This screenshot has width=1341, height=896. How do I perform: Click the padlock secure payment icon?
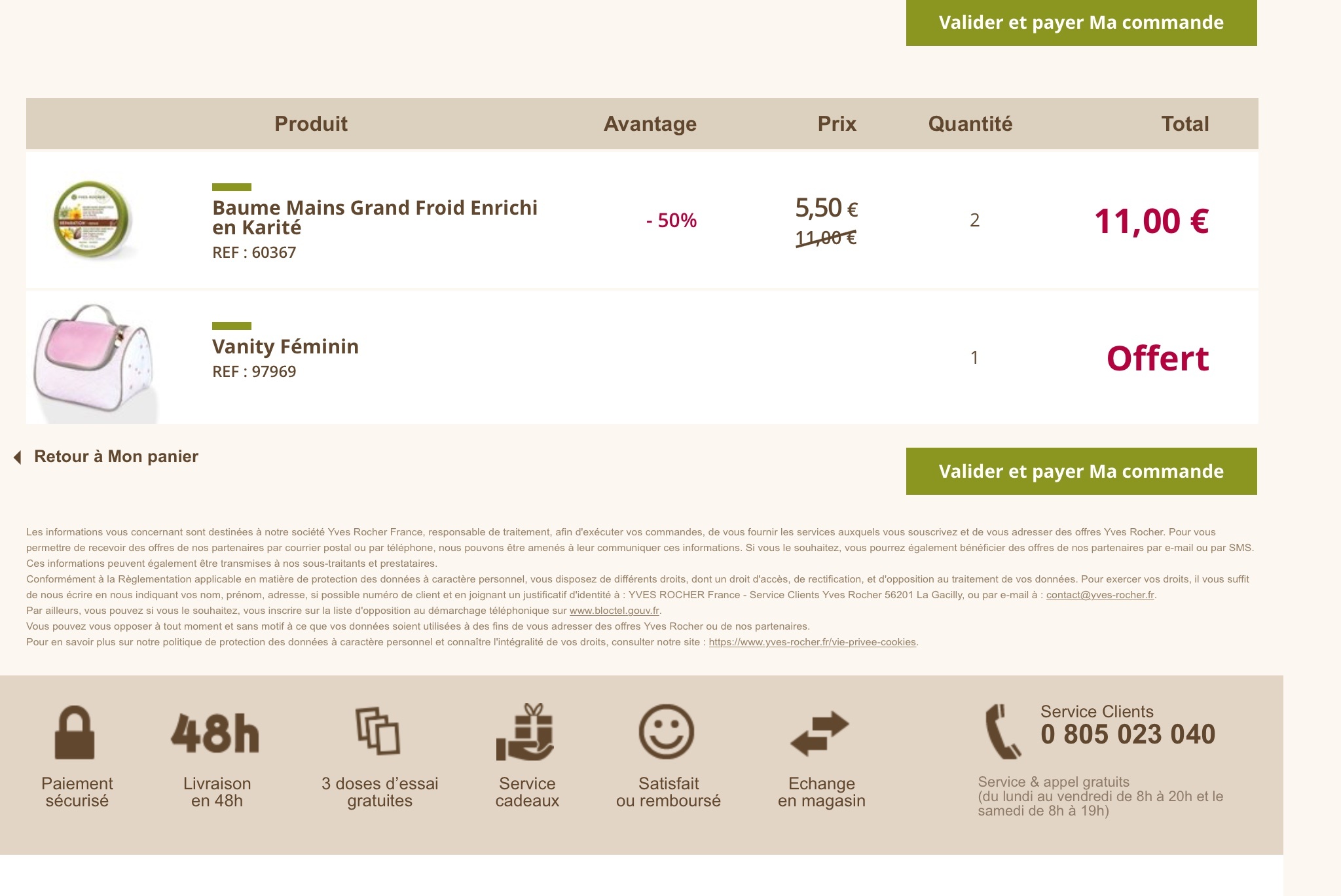[x=75, y=732]
